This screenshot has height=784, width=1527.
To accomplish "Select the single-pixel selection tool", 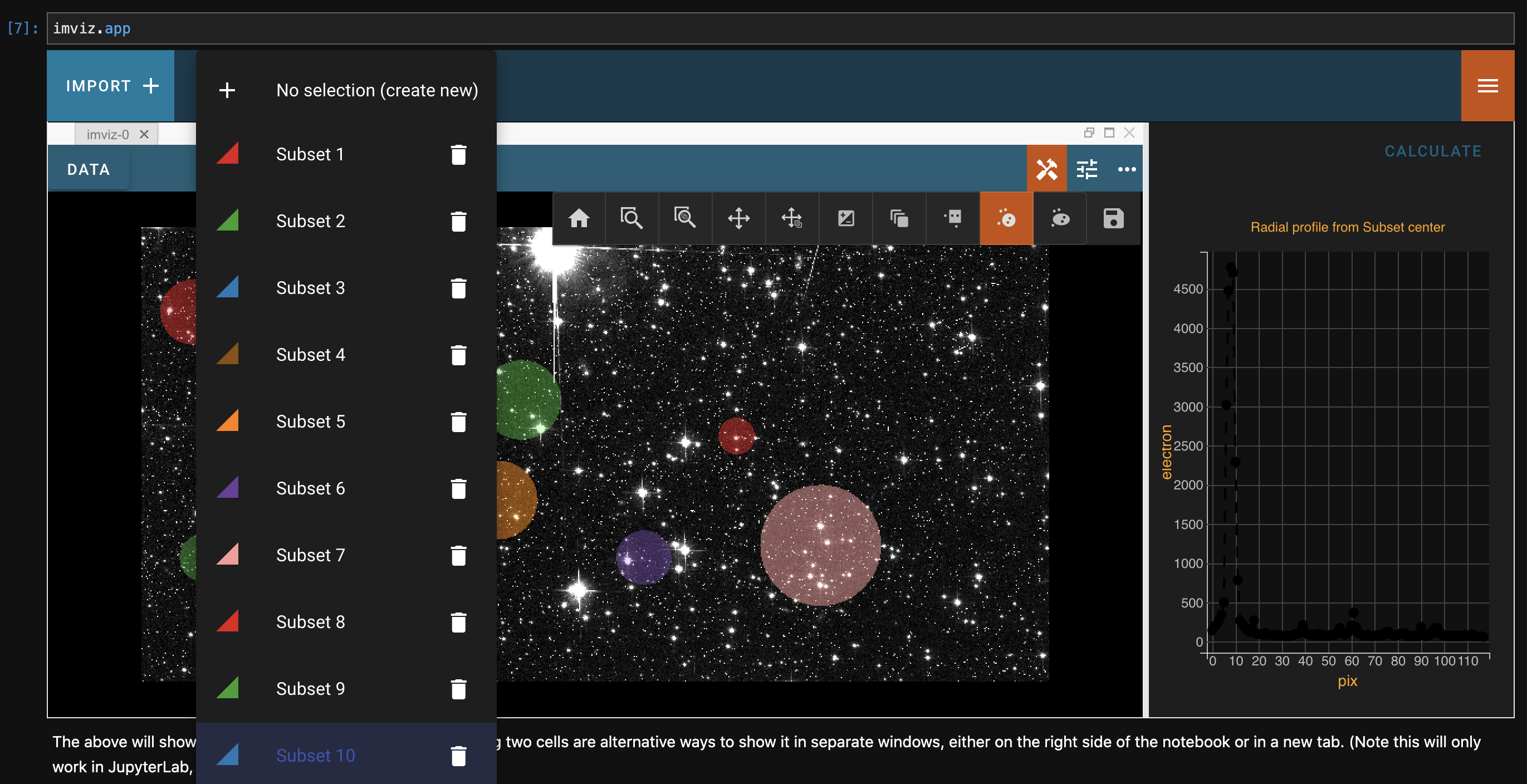I will pyautogui.click(x=952, y=218).
